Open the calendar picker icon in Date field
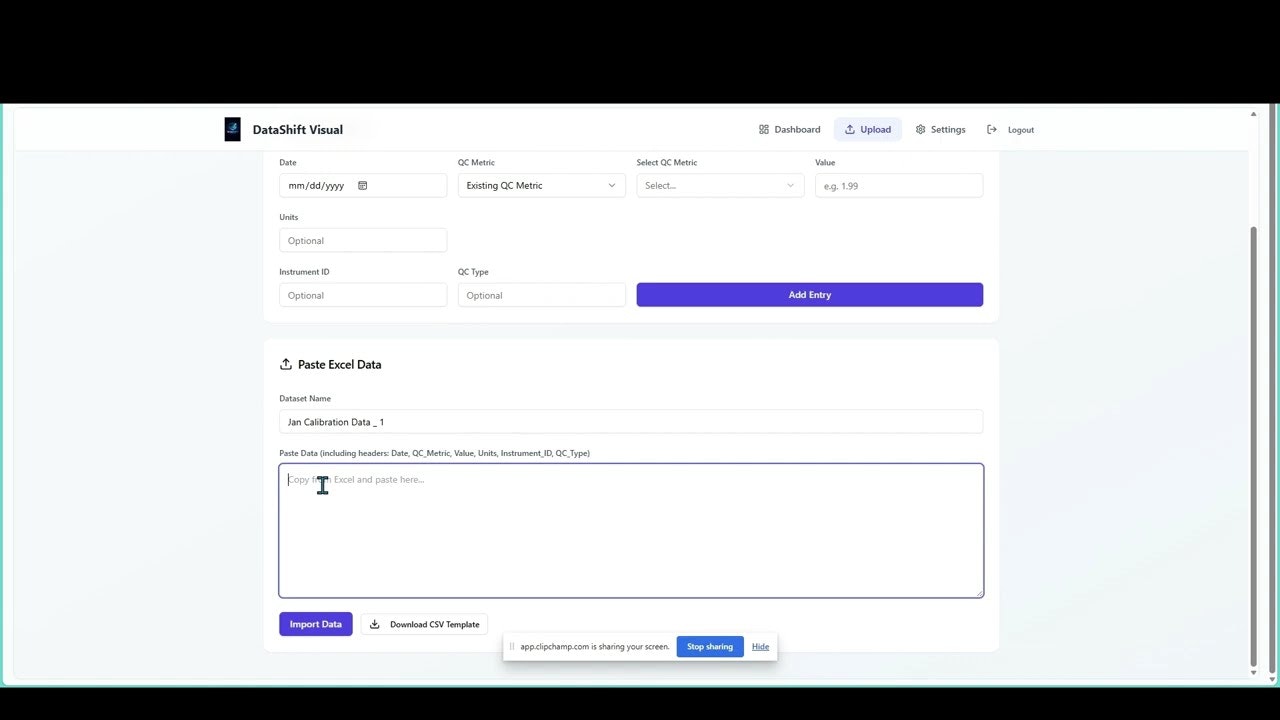Image resolution: width=1280 pixels, height=720 pixels. tap(363, 185)
